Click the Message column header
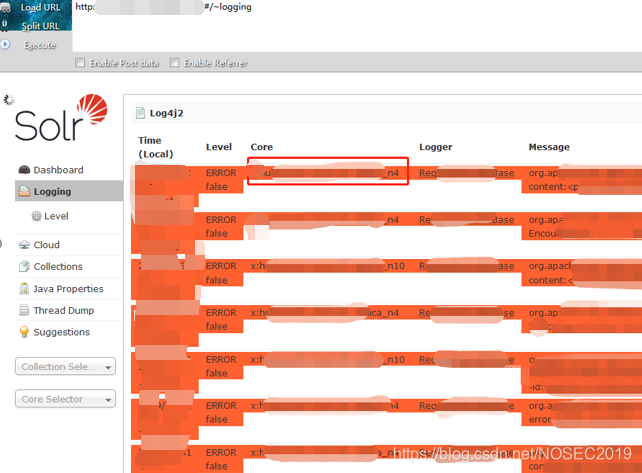This screenshot has width=642, height=473. (x=549, y=147)
